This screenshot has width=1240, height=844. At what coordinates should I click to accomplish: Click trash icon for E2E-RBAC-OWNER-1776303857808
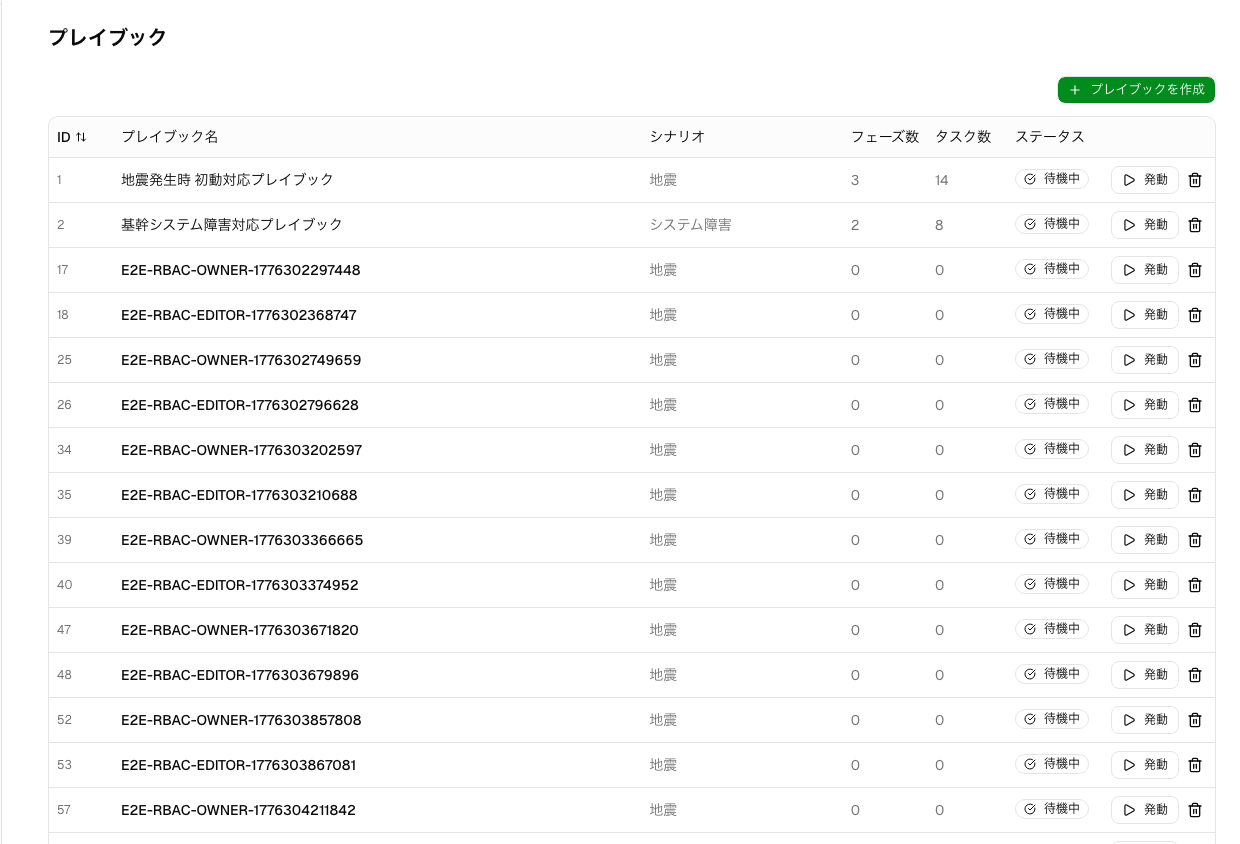1195,720
